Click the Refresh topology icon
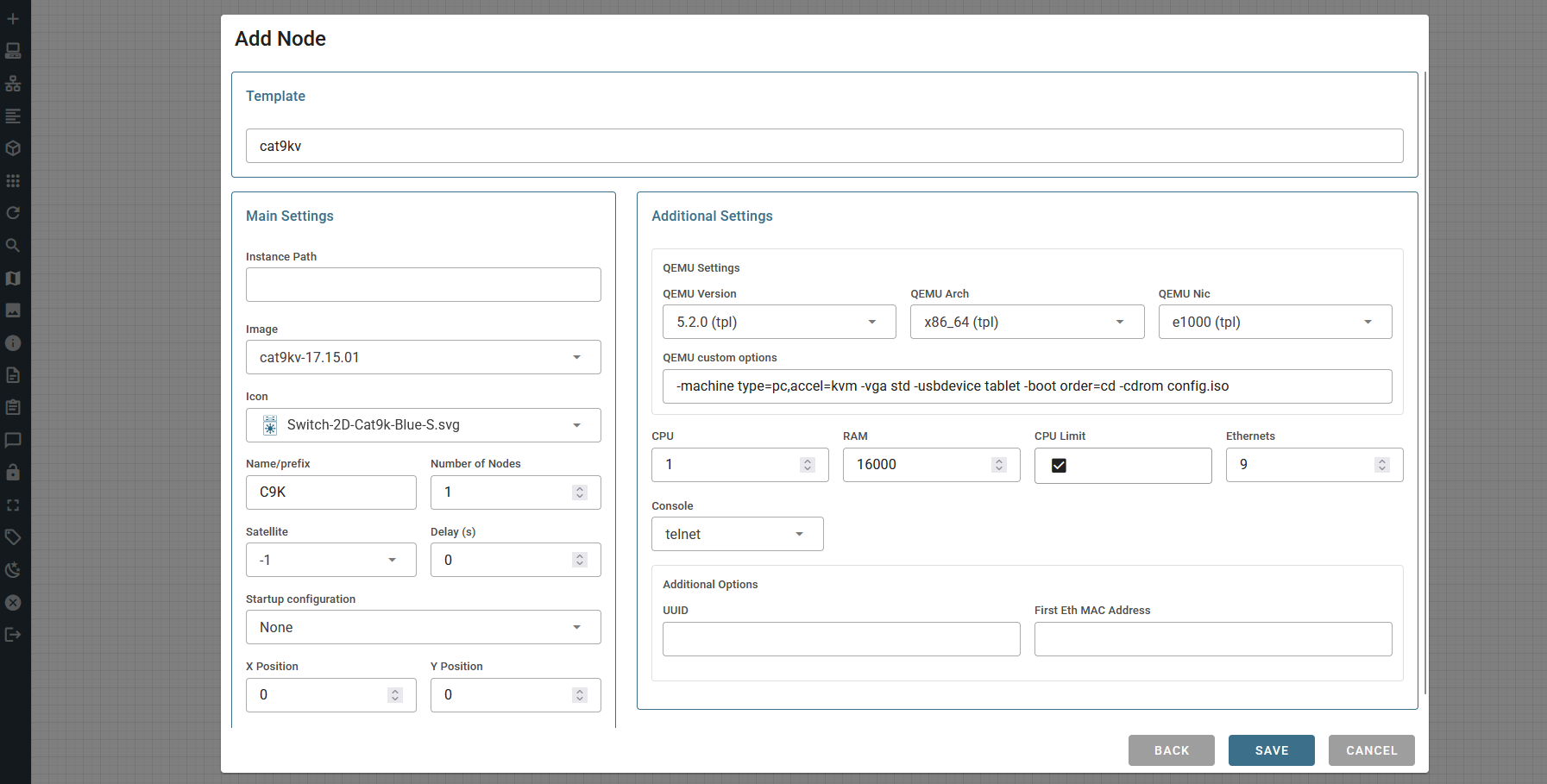 (13, 213)
